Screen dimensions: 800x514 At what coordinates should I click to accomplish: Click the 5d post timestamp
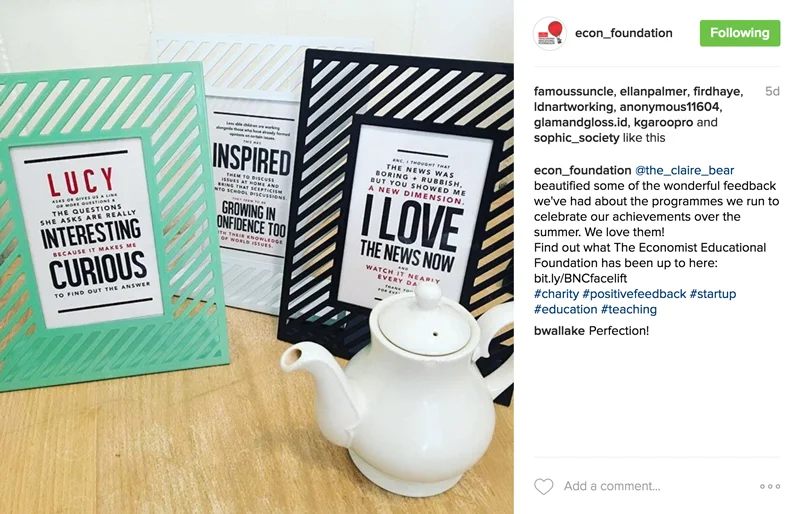[772, 91]
